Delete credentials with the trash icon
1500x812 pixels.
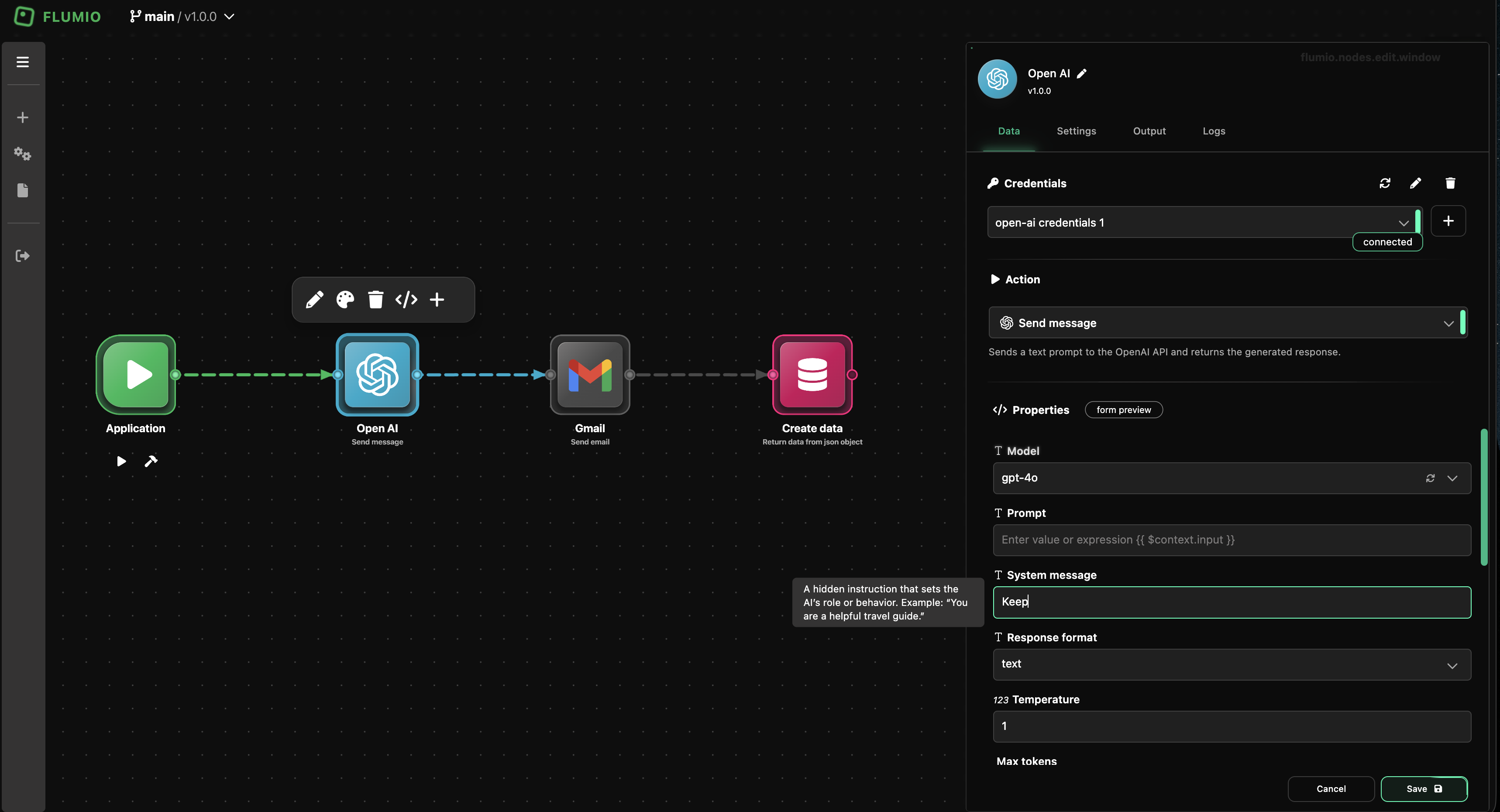(x=1450, y=183)
